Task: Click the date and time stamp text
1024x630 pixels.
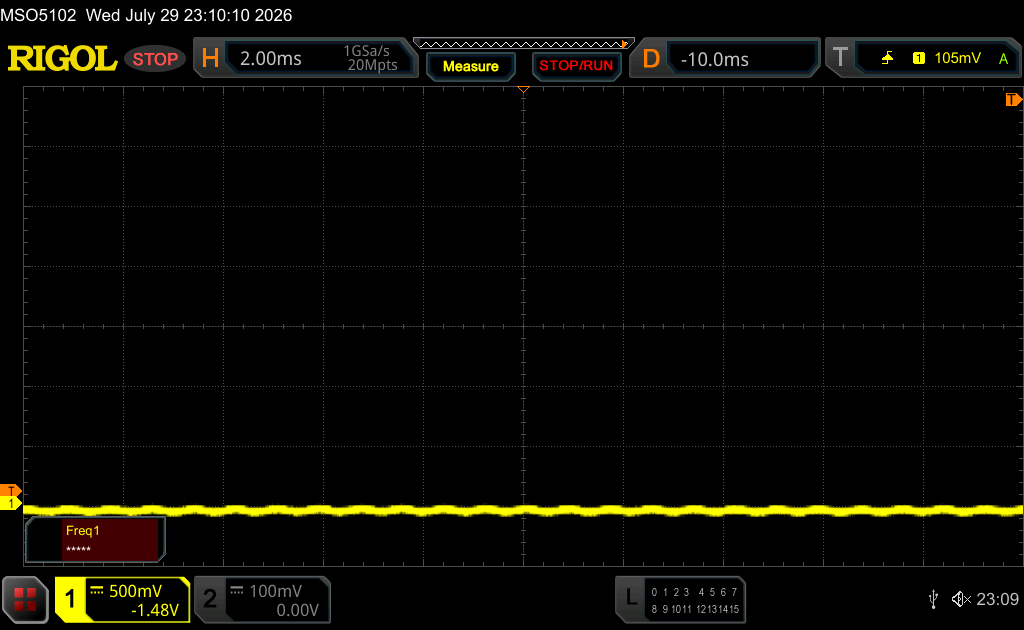Action: pos(189,15)
